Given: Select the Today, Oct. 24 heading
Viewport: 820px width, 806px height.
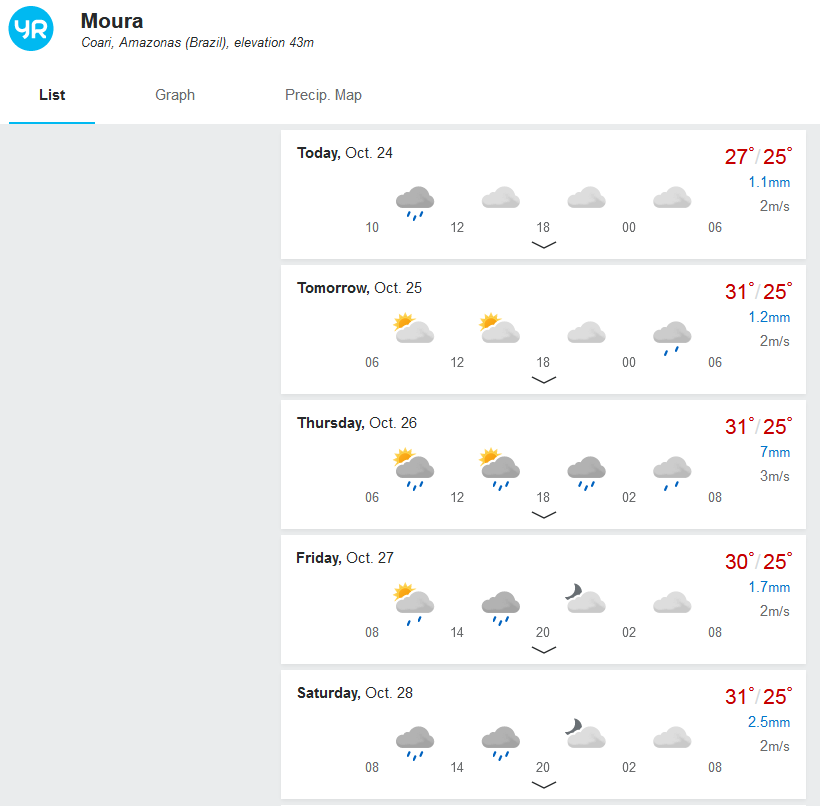Looking at the screenshot, I should (345, 153).
